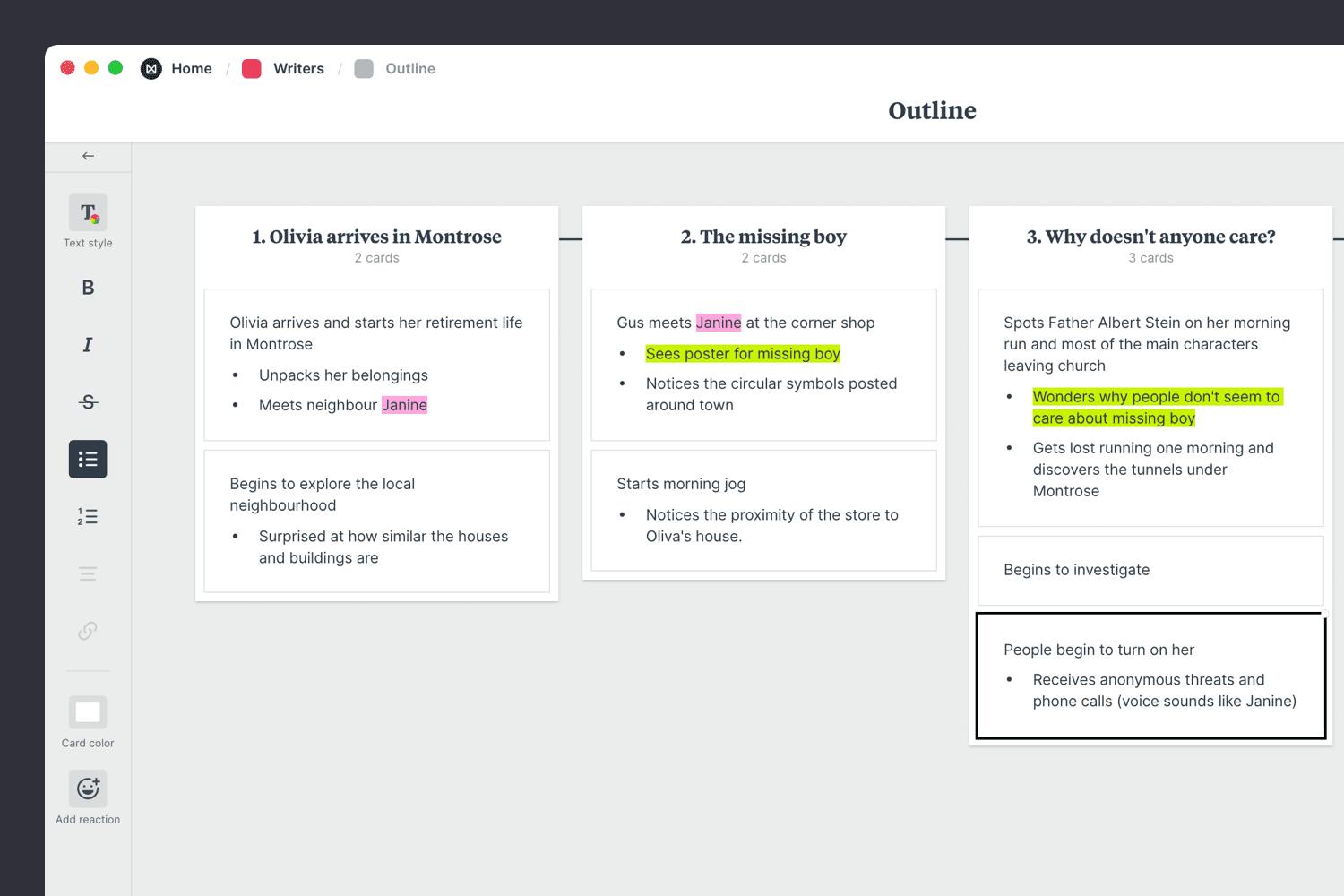The image size is (1344, 896).
Task: Toggle the bulleted list formatting off
Action: click(x=88, y=459)
